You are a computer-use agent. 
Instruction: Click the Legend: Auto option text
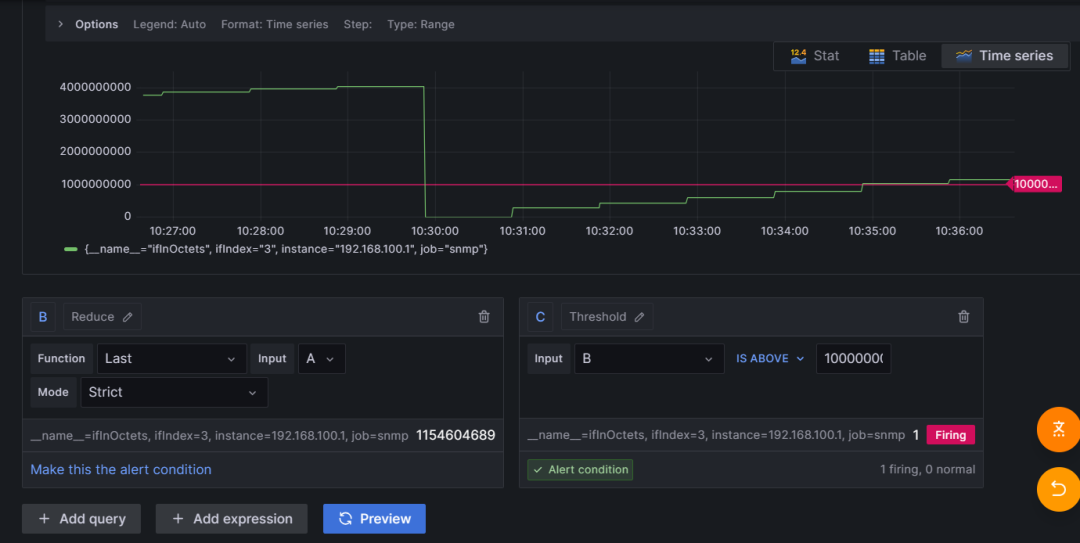(169, 24)
